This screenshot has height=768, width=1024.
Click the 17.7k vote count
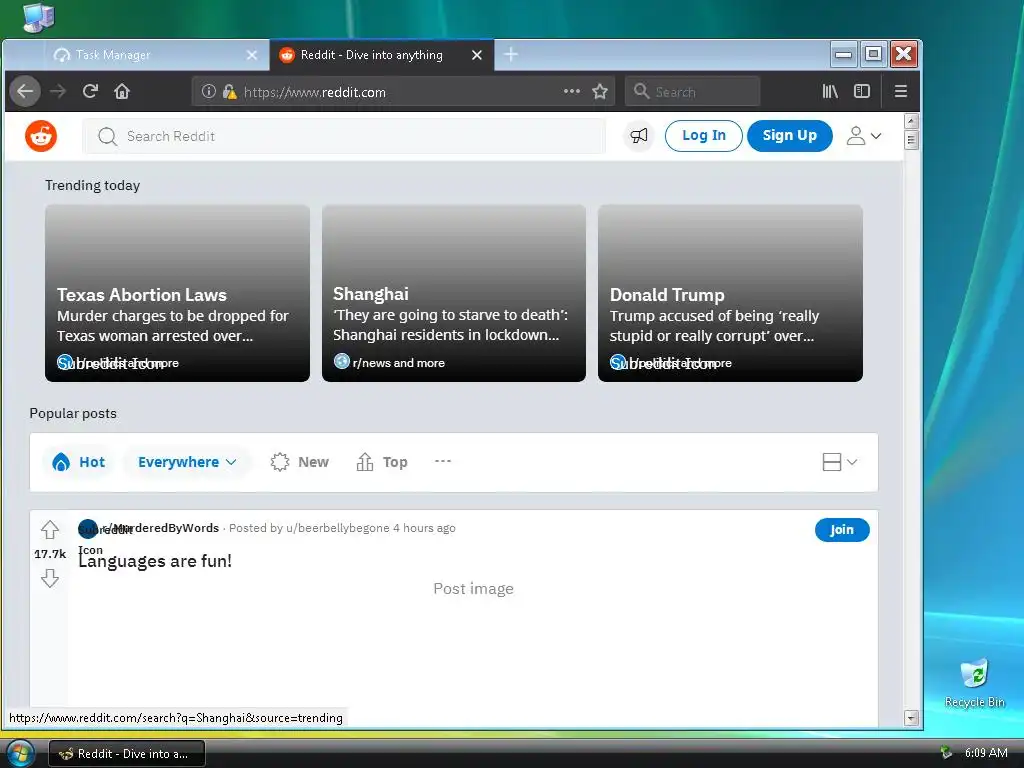[50, 554]
